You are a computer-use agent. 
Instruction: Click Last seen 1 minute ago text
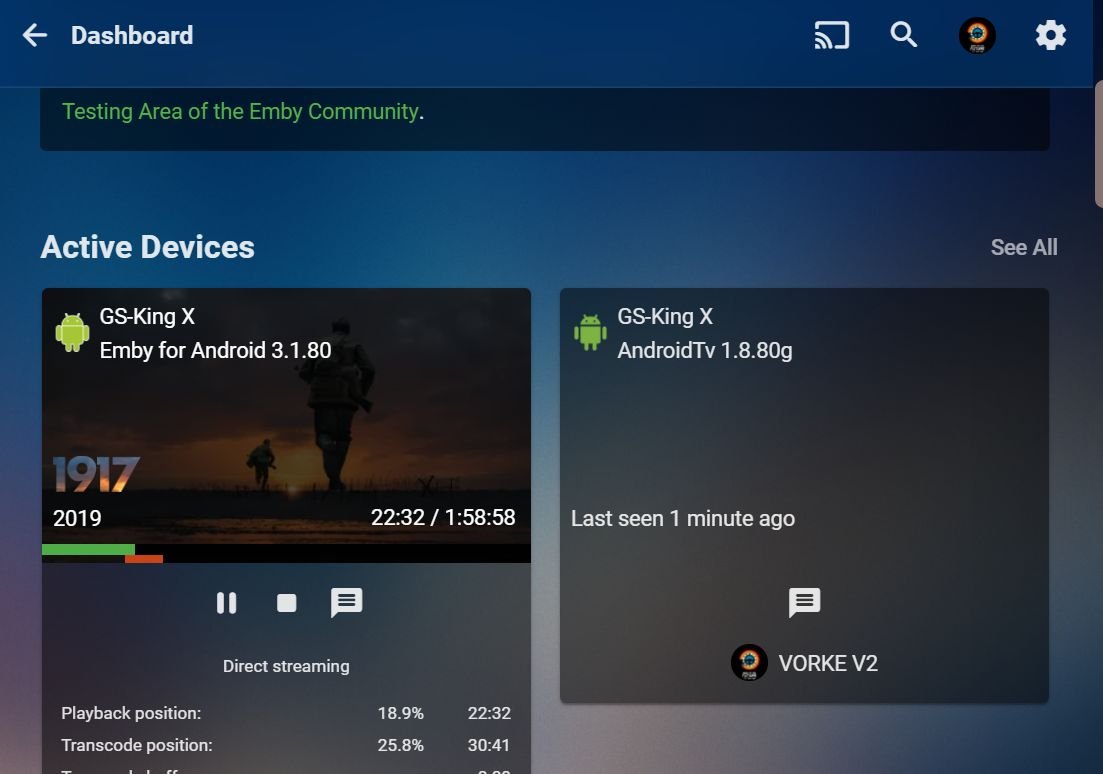tap(683, 519)
